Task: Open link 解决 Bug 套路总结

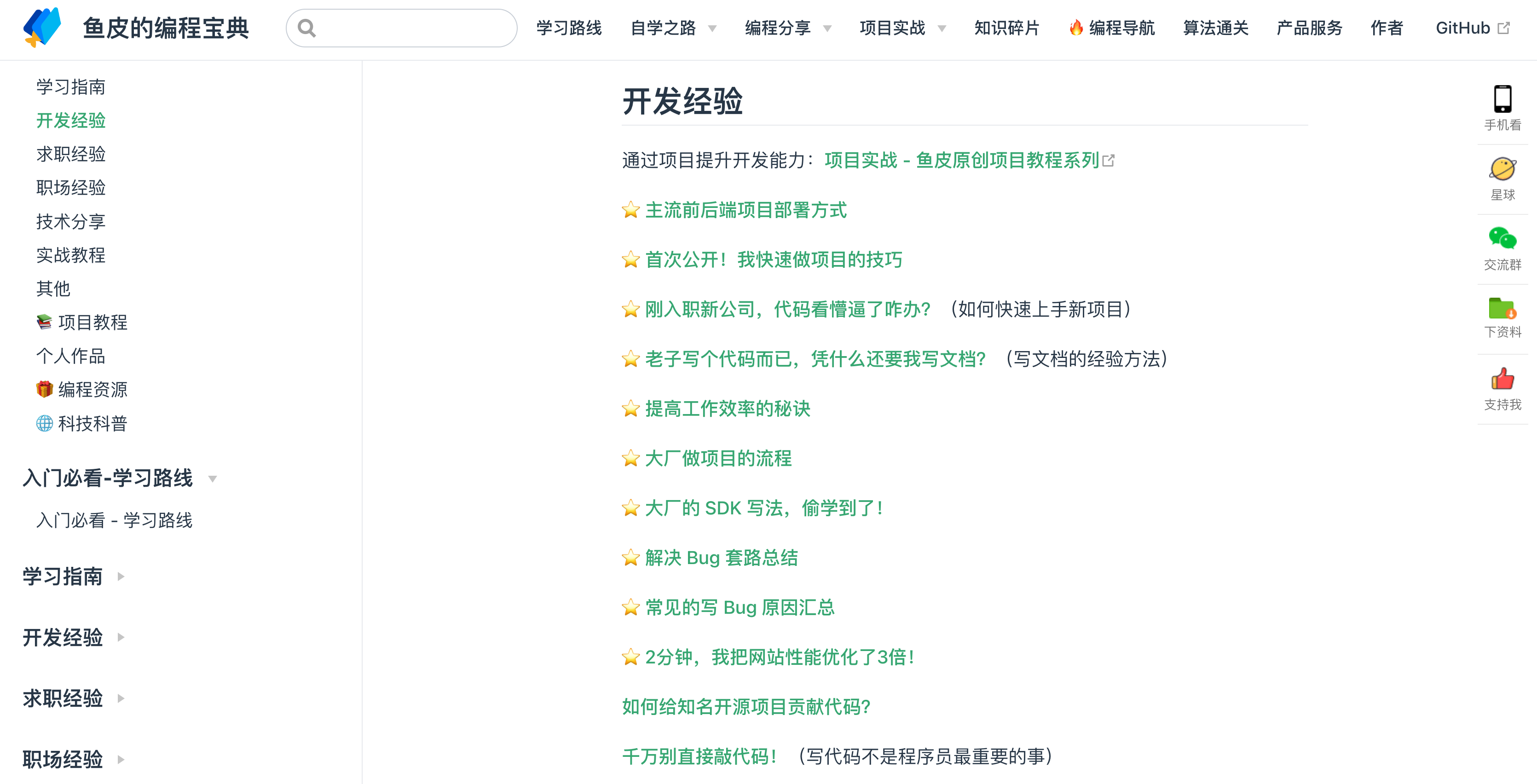Action: [721, 558]
